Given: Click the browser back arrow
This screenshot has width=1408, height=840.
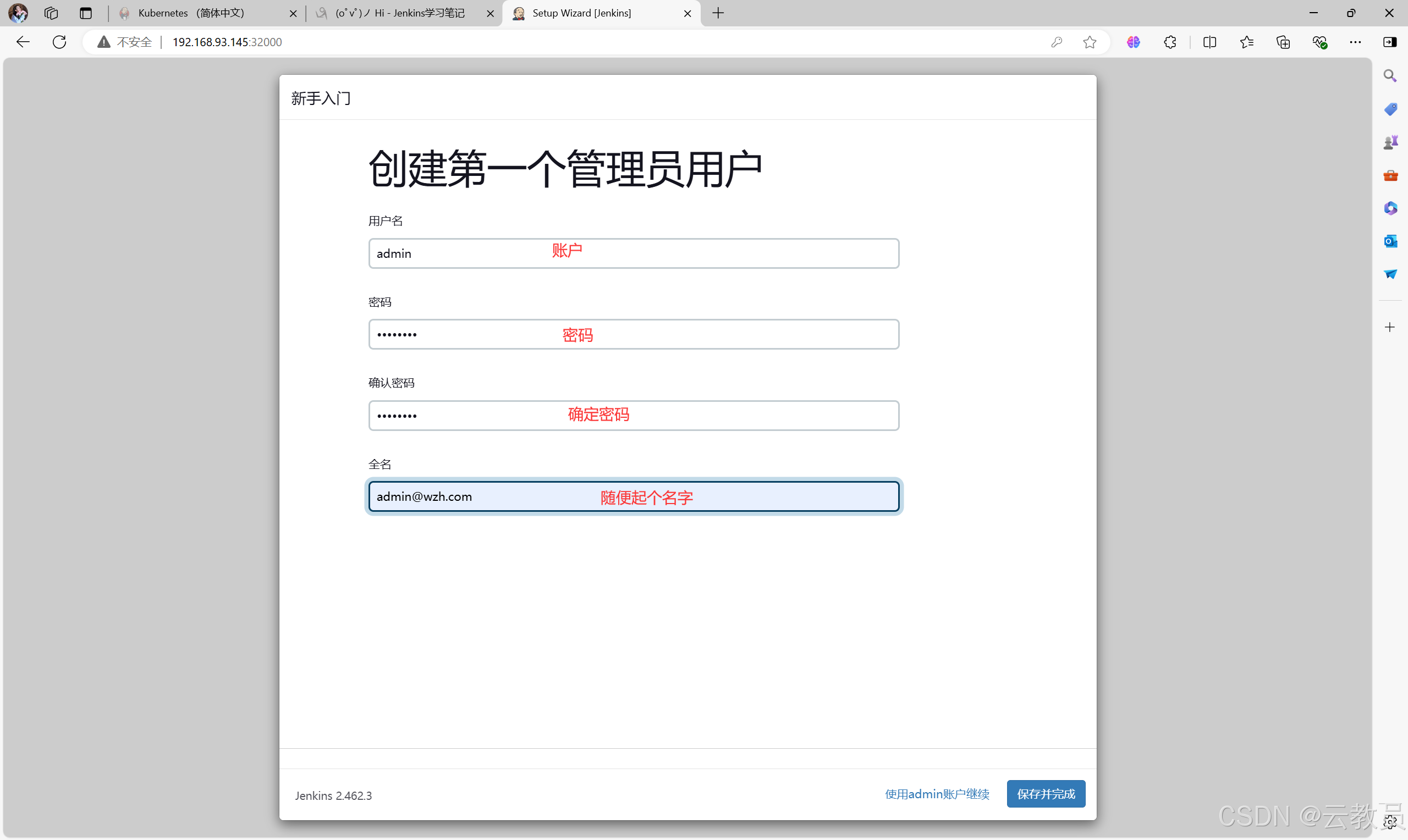Looking at the screenshot, I should [23, 42].
